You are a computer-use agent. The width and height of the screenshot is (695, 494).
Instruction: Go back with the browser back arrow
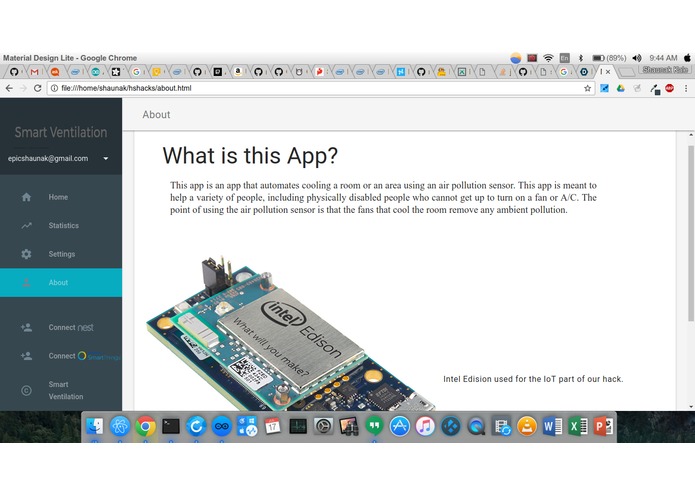click(9, 88)
